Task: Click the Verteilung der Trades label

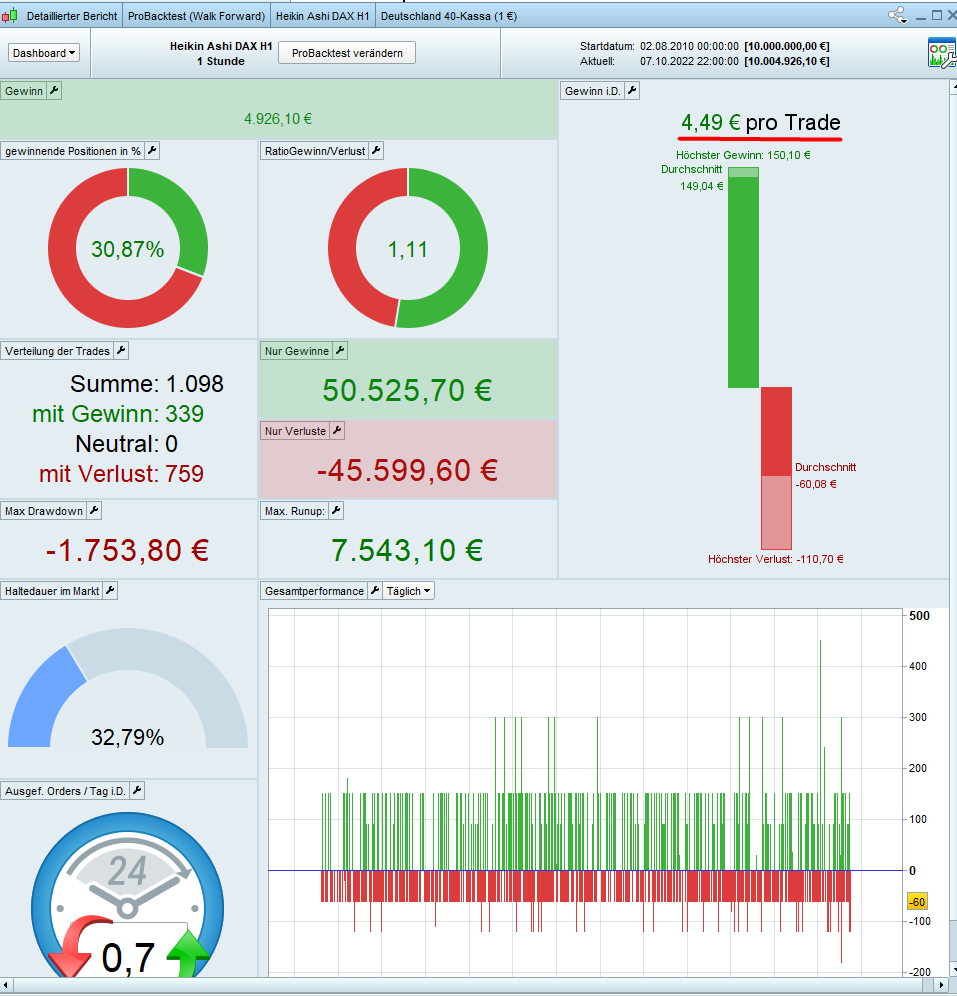Action: pos(57,351)
